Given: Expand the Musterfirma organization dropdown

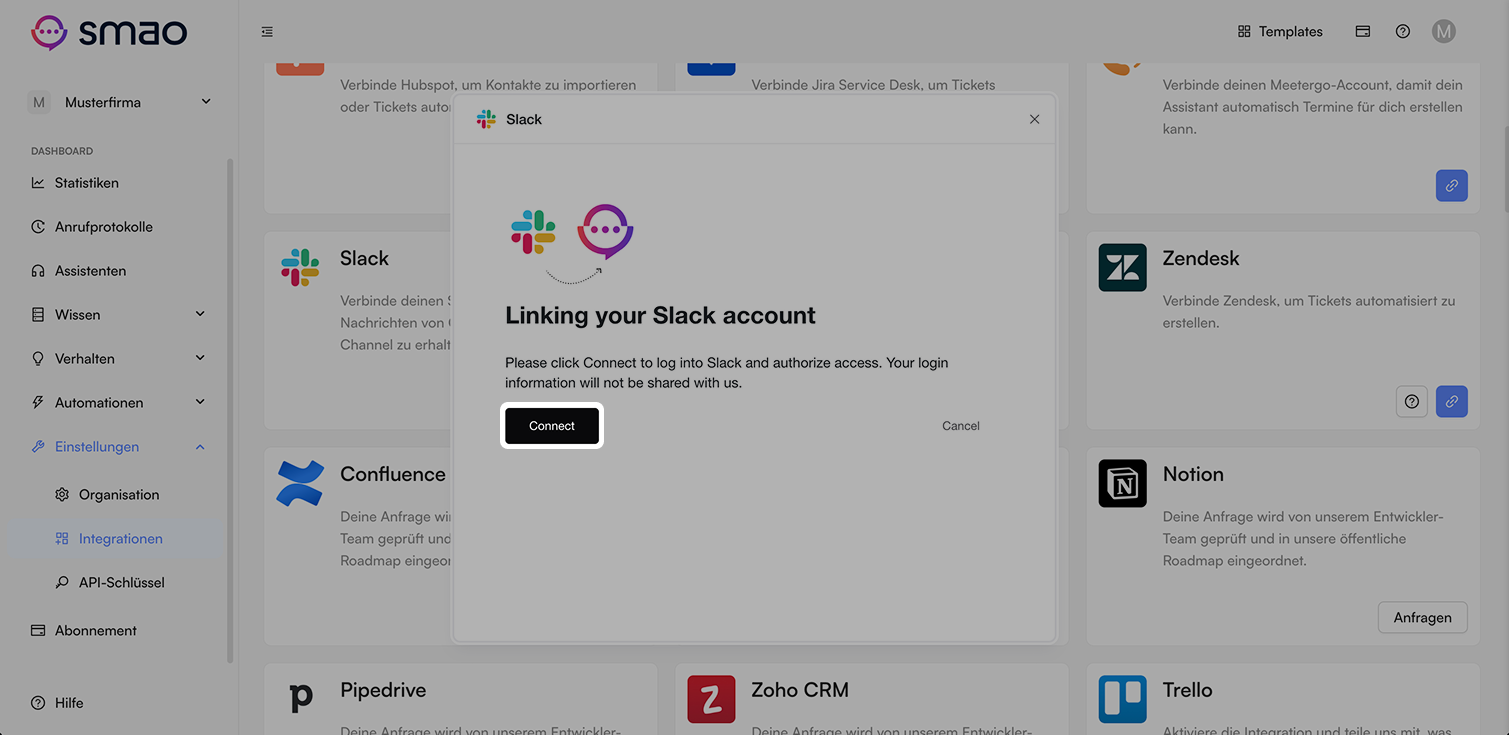Looking at the screenshot, I should 120,102.
